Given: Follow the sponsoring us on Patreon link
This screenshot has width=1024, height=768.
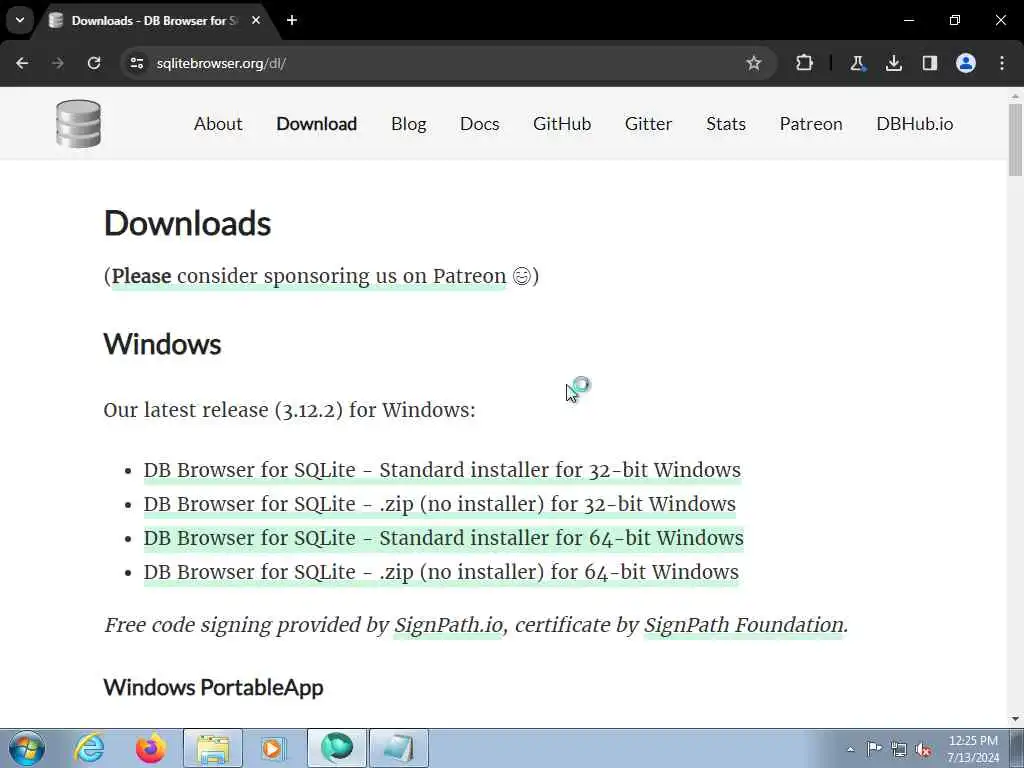Looking at the screenshot, I should click(x=309, y=276).
